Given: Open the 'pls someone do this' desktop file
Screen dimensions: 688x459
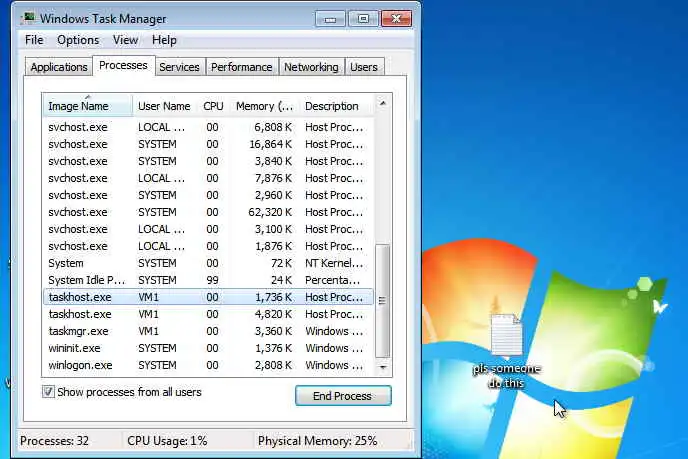Looking at the screenshot, I should click(x=506, y=351).
